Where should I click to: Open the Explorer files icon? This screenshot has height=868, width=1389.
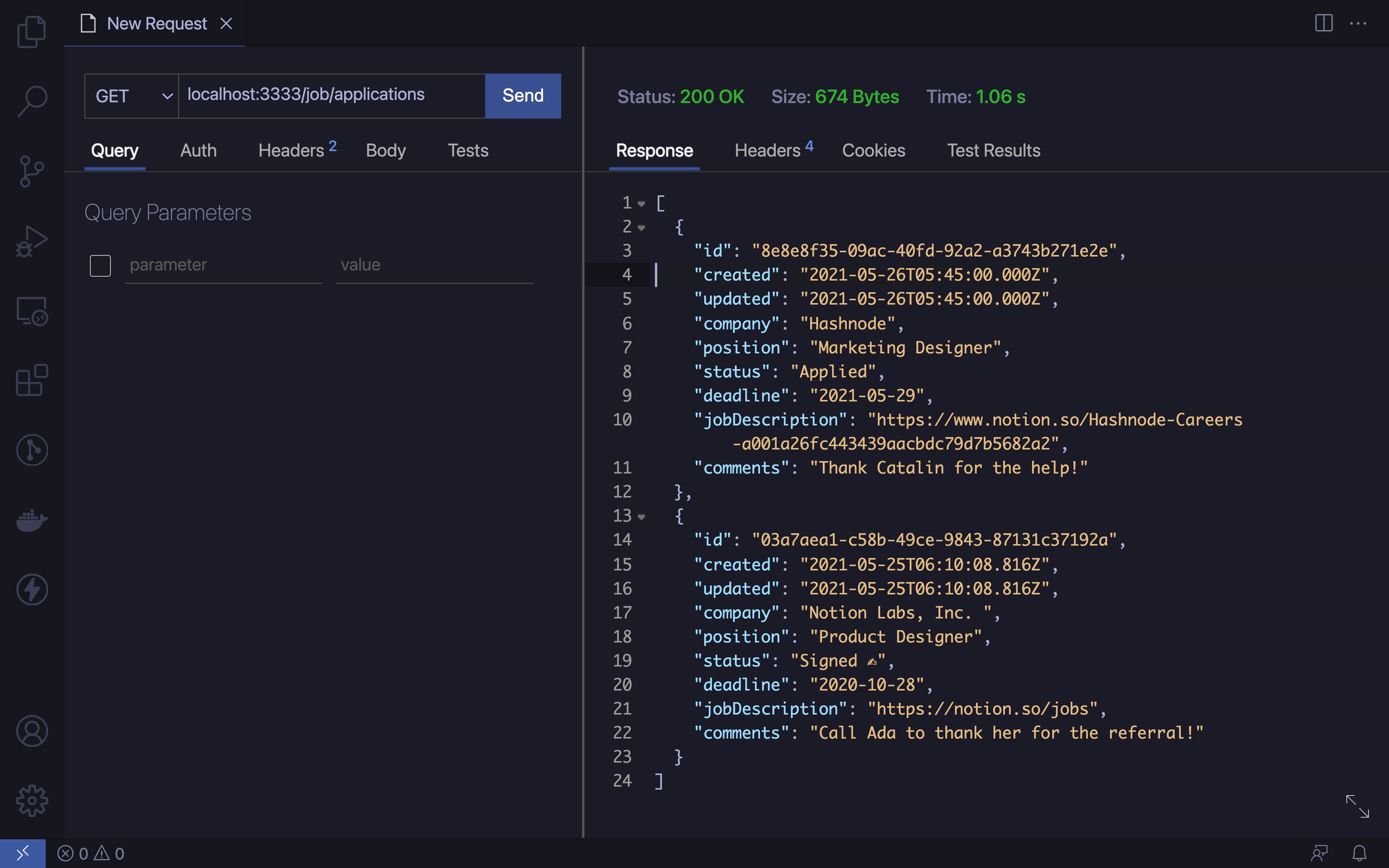point(31,31)
